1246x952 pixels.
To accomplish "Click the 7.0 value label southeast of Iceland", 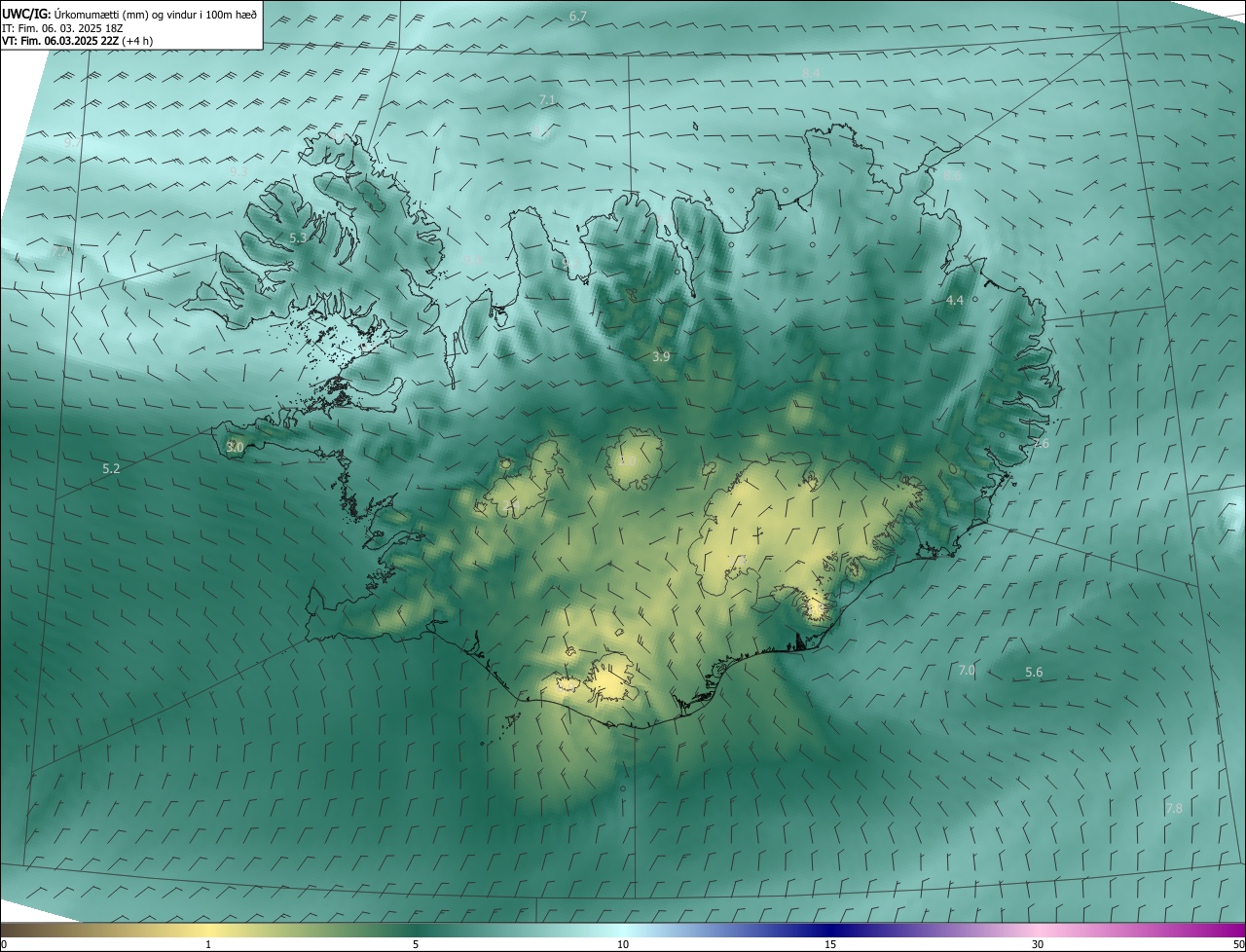I will tap(967, 670).
